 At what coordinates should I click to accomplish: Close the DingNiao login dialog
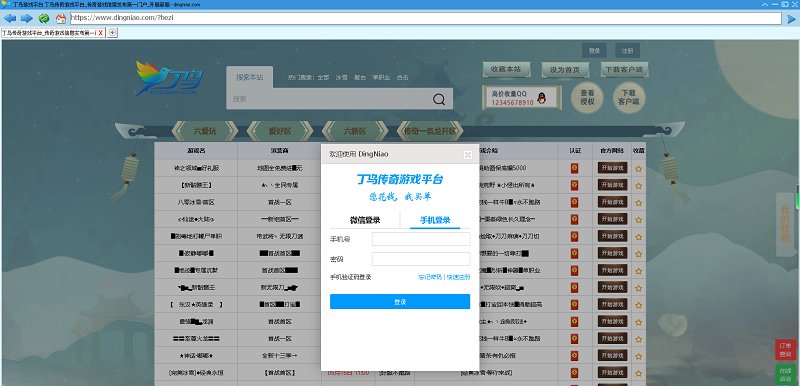click(x=467, y=155)
